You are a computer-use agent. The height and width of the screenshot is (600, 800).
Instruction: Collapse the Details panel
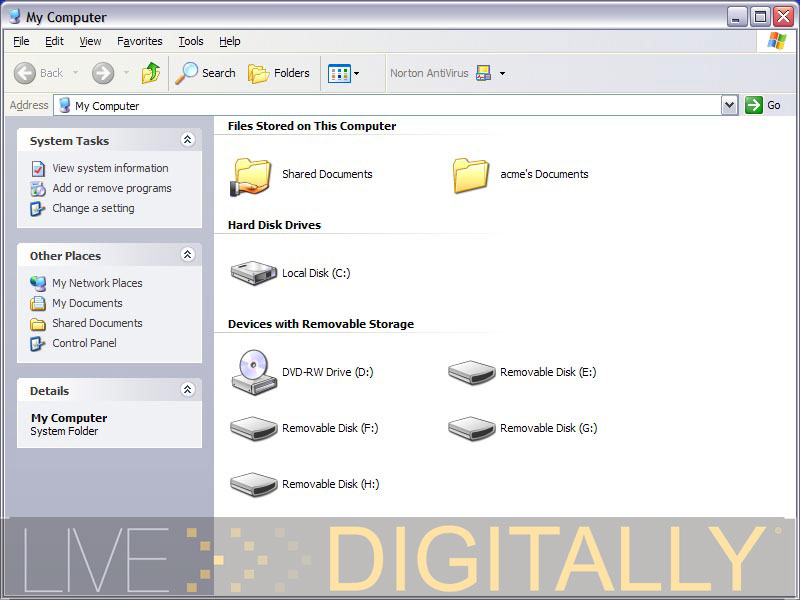tap(187, 391)
